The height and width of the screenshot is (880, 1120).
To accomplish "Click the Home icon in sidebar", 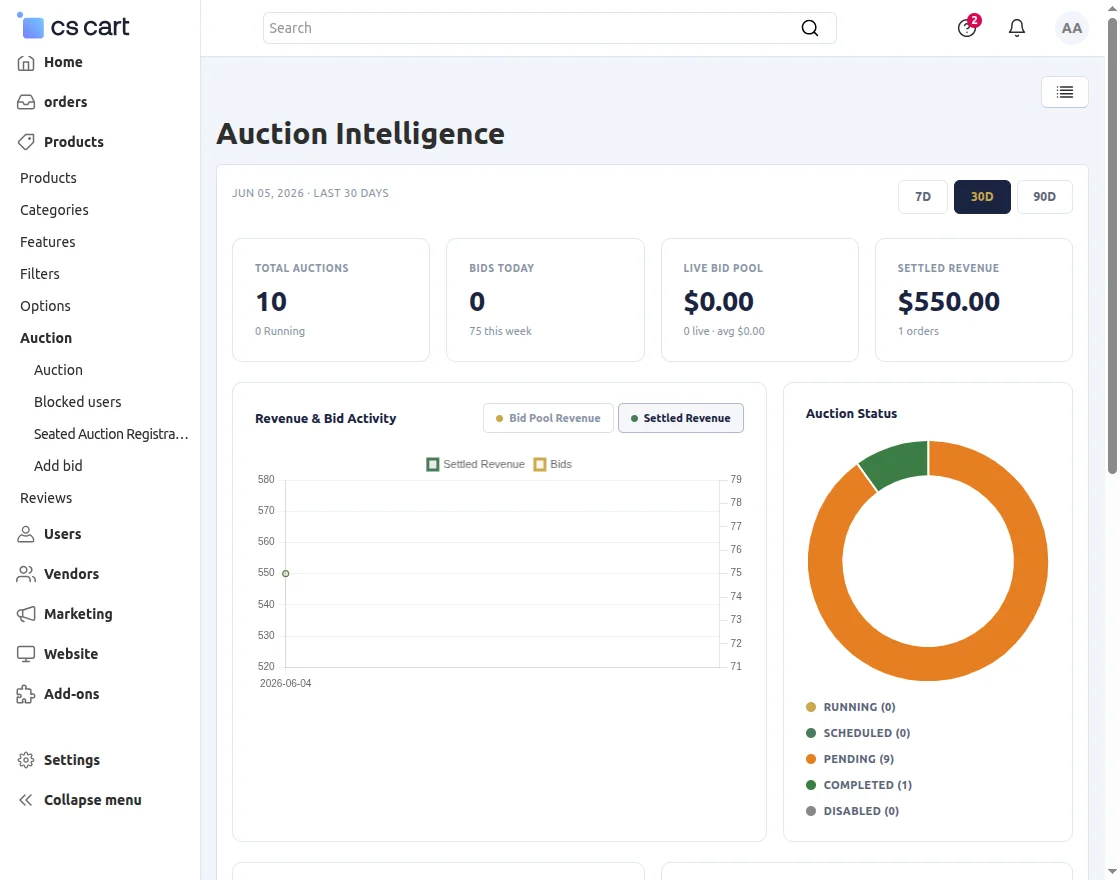I will [26, 63].
